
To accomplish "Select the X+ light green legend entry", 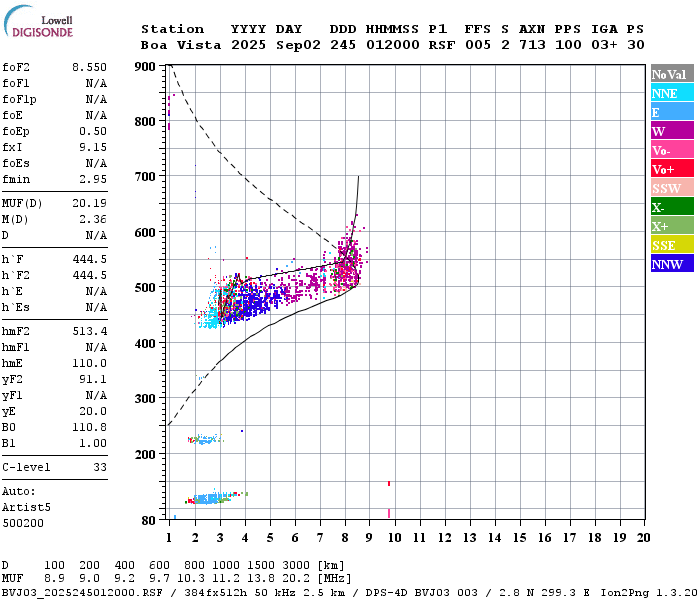I will (x=672, y=226).
